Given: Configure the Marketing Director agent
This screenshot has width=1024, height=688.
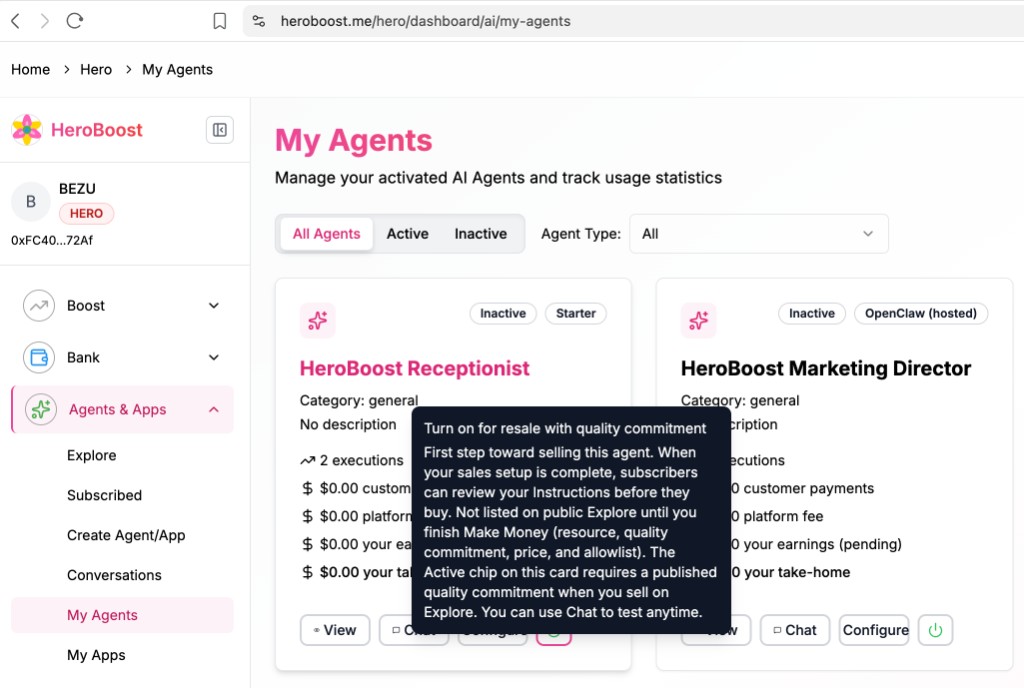Looking at the screenshot, I should click(874, 630).
